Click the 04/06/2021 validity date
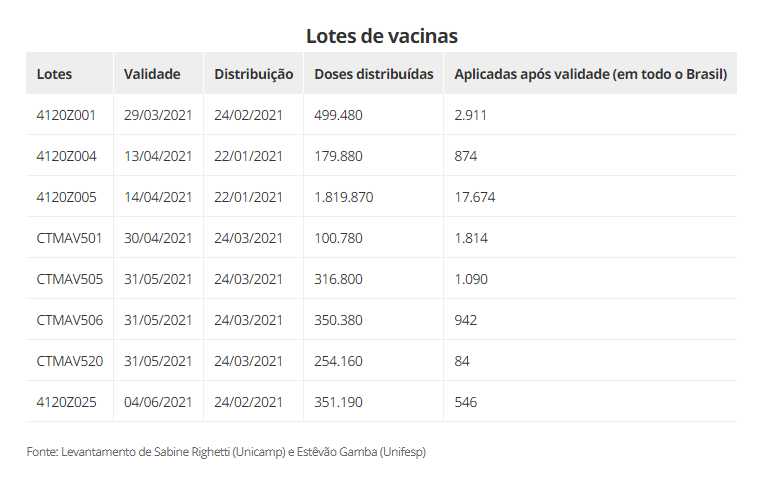Viewport: 762px width, 495px height. coord(158,402)
